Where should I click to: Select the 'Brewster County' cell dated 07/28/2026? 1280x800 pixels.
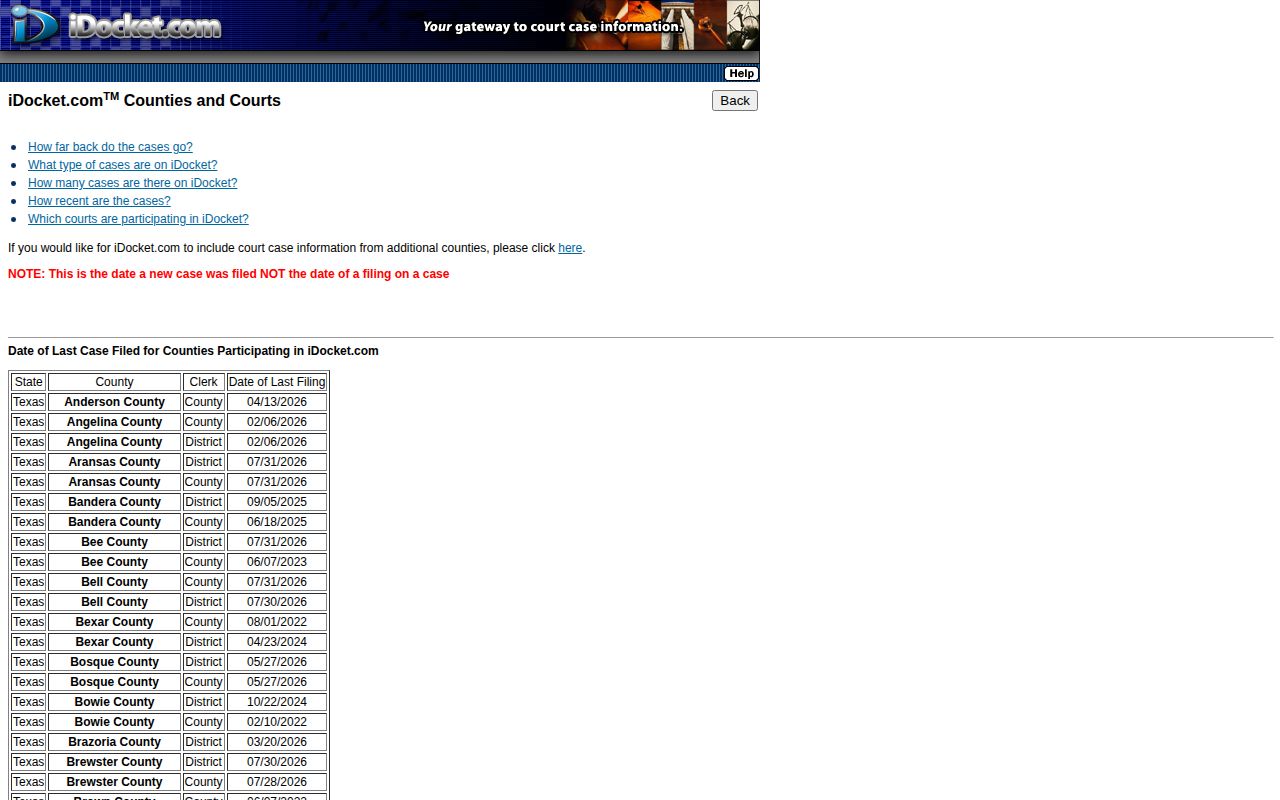click(114, 782)
